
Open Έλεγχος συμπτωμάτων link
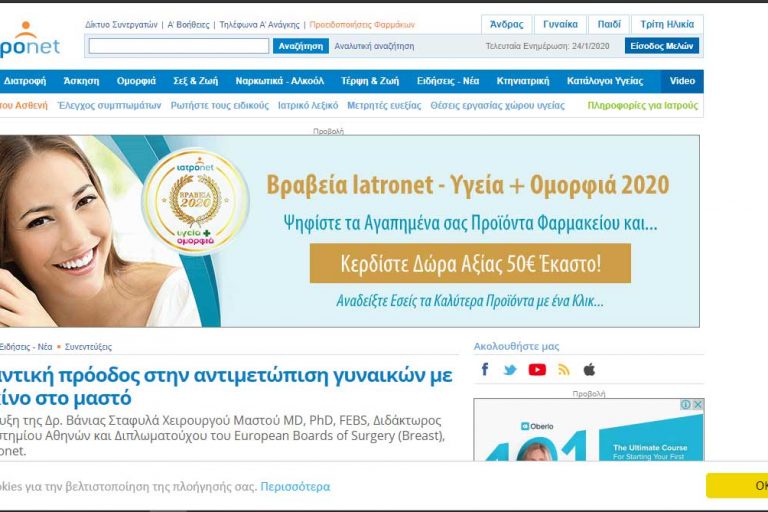109,105
